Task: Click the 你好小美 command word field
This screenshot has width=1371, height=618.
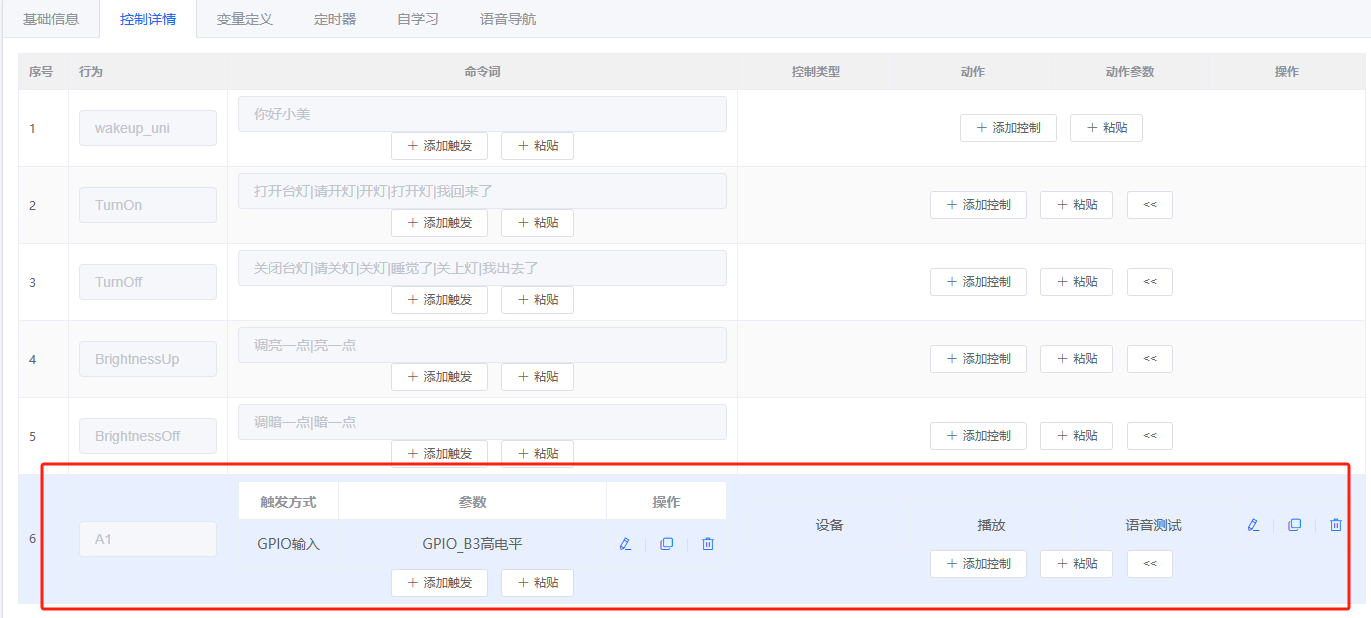Action: pyautogui.click(x=482, y=114)
